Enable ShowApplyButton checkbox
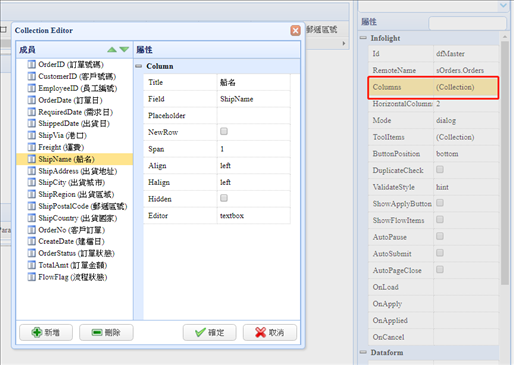 (x=440, y=203)
